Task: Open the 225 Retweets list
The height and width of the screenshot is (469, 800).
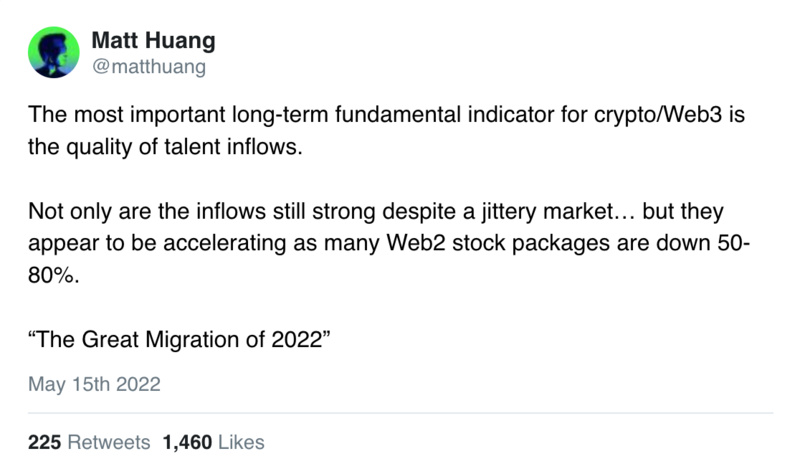Action: [89, 441]
